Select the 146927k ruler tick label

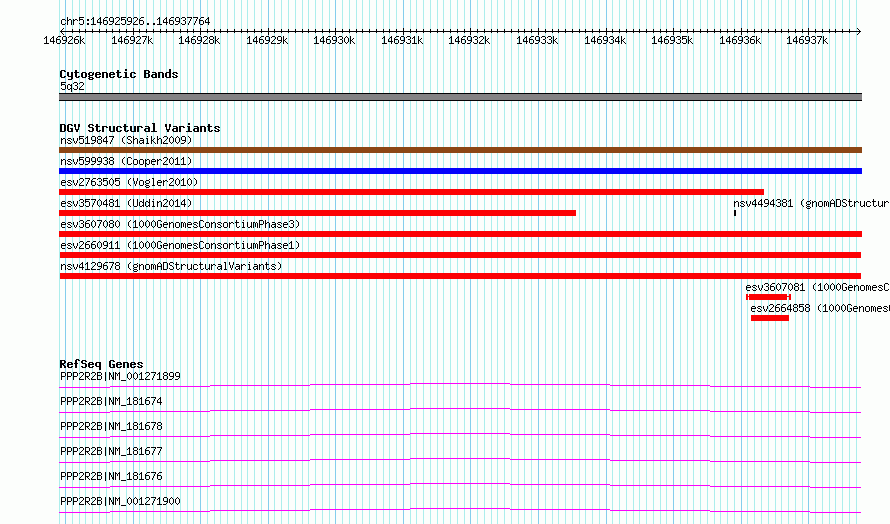(x=132, y=40)
